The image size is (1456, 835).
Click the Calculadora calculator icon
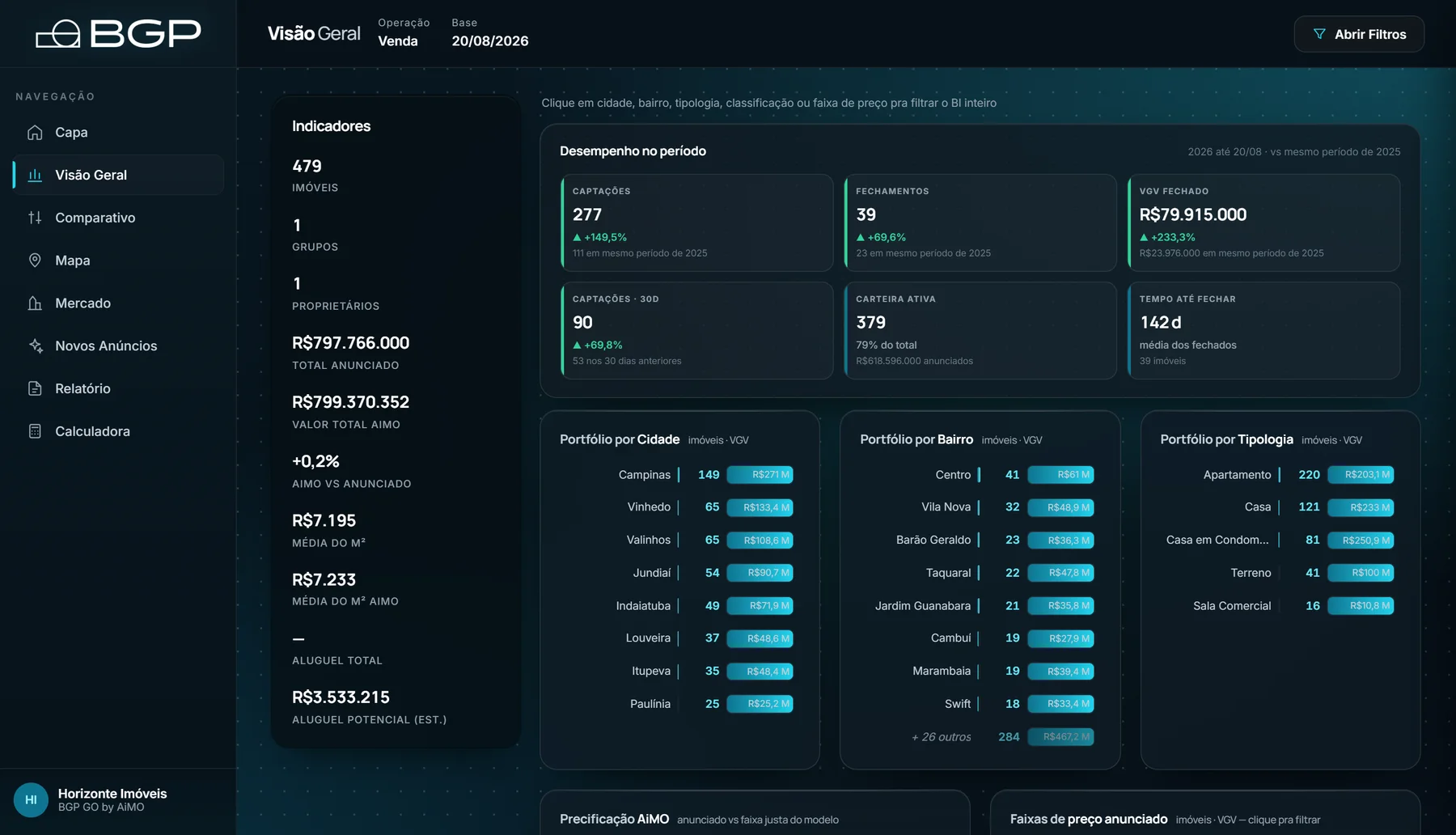(x=35, y=431)
